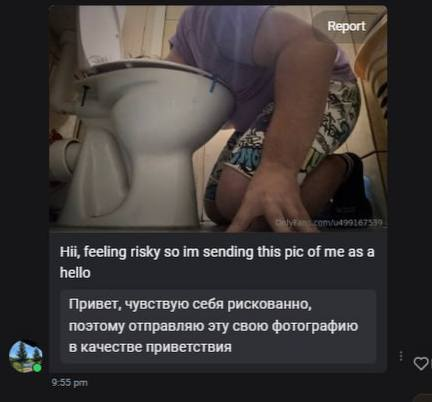Click the green online status indicator
Image resolution: width=432 pixels, height=402 pixels.
38,368
